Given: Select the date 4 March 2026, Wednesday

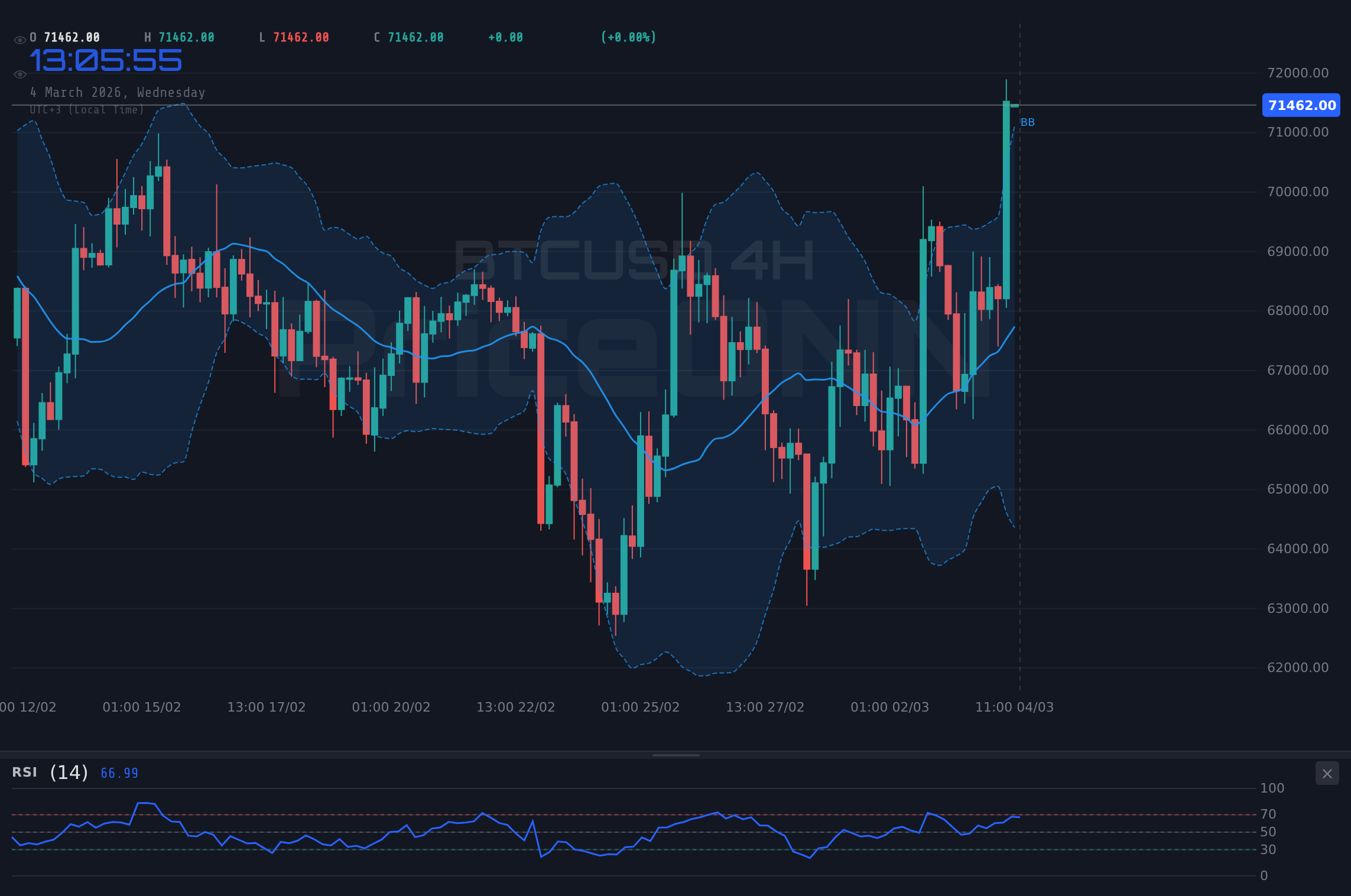Looking at the screenshot, I should pyautogui.click(x=118, y=92).
